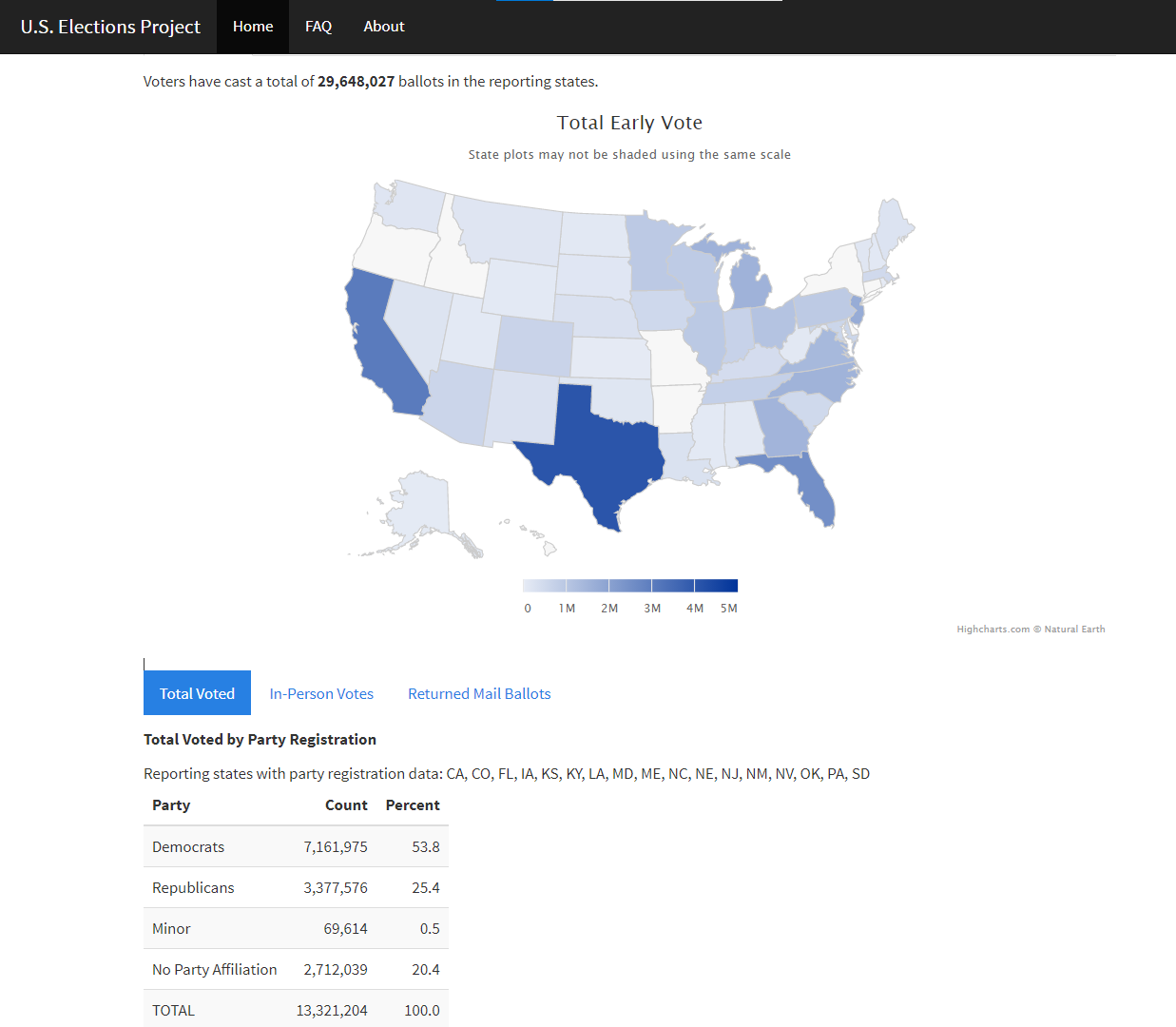Open the Home navigation item

[253, 27]
